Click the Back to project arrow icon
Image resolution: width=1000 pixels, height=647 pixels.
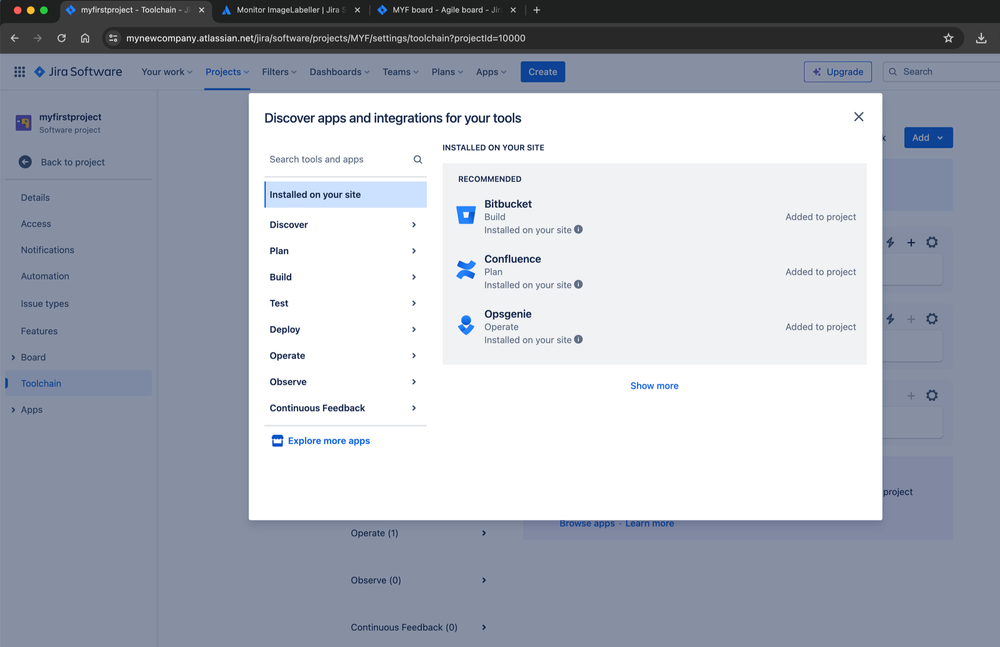click(x=25, y=162)
